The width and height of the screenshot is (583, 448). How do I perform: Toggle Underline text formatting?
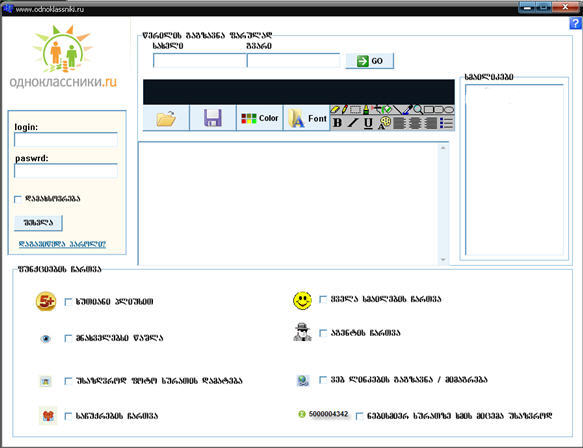tap(368, 123)
